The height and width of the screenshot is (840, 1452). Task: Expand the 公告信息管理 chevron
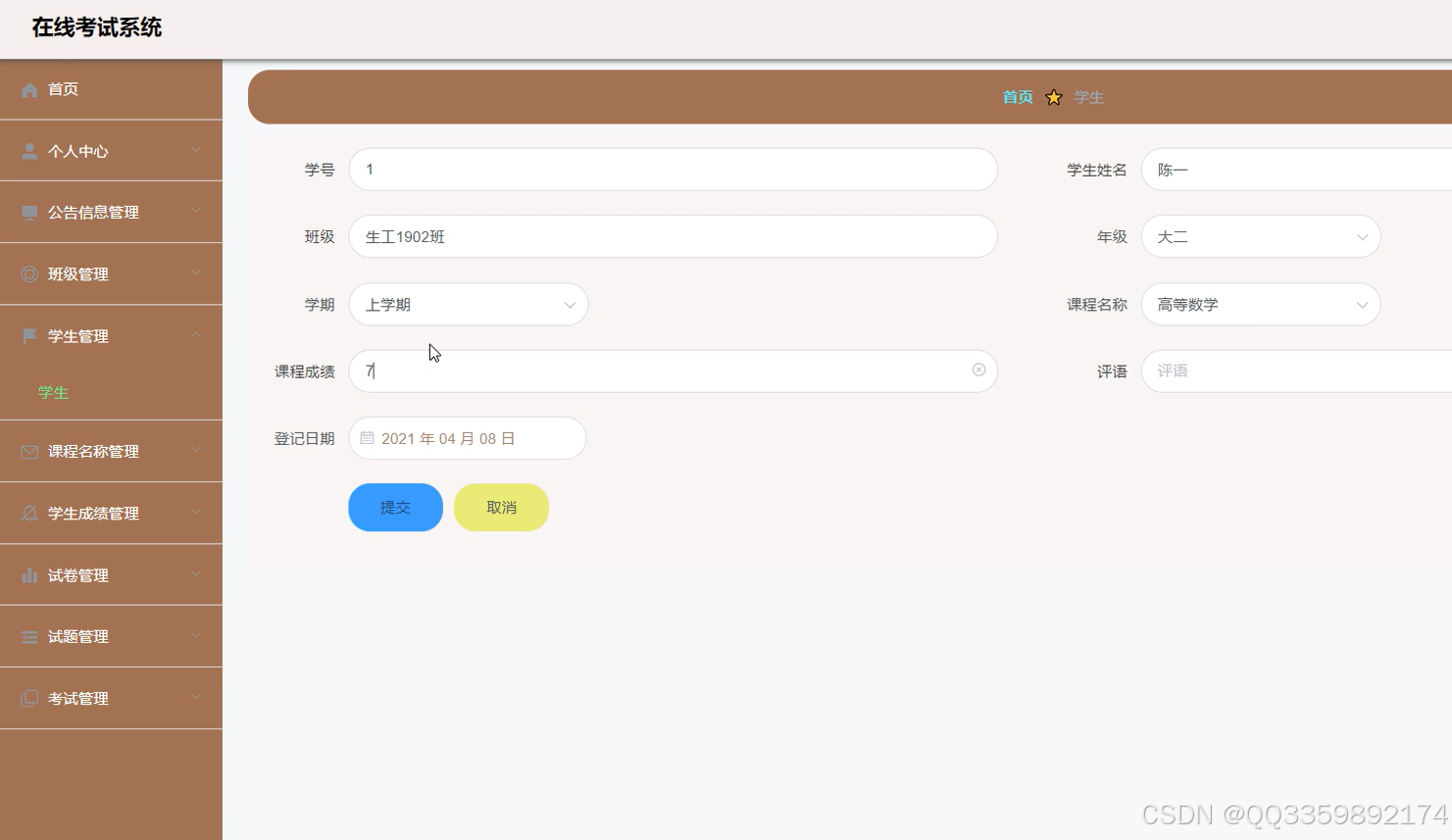pos(196,211)
